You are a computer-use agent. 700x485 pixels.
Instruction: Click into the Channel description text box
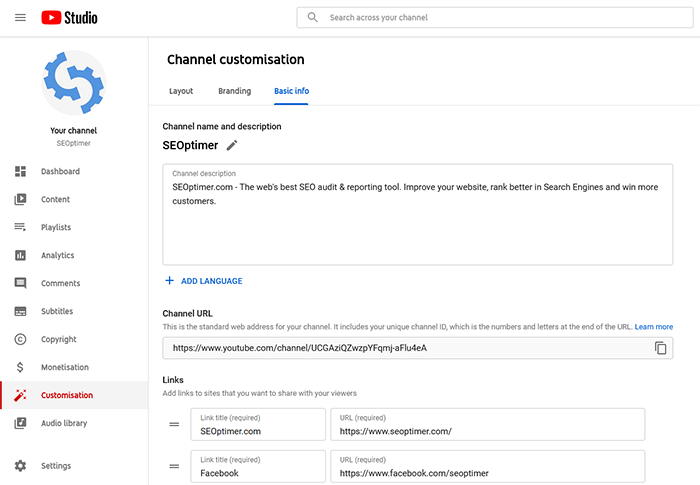pos(417,214)
